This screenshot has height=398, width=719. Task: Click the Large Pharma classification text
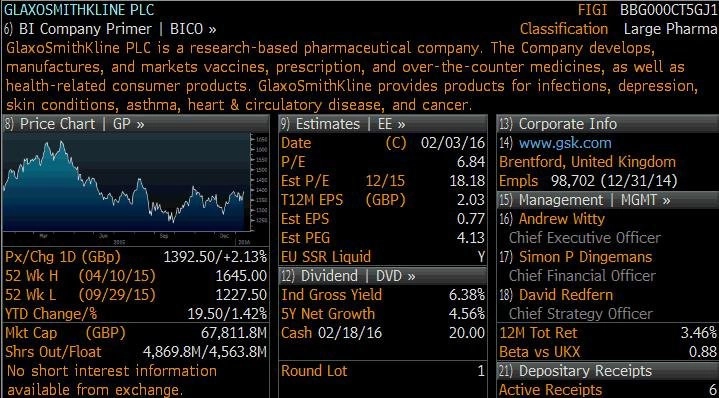670,29
